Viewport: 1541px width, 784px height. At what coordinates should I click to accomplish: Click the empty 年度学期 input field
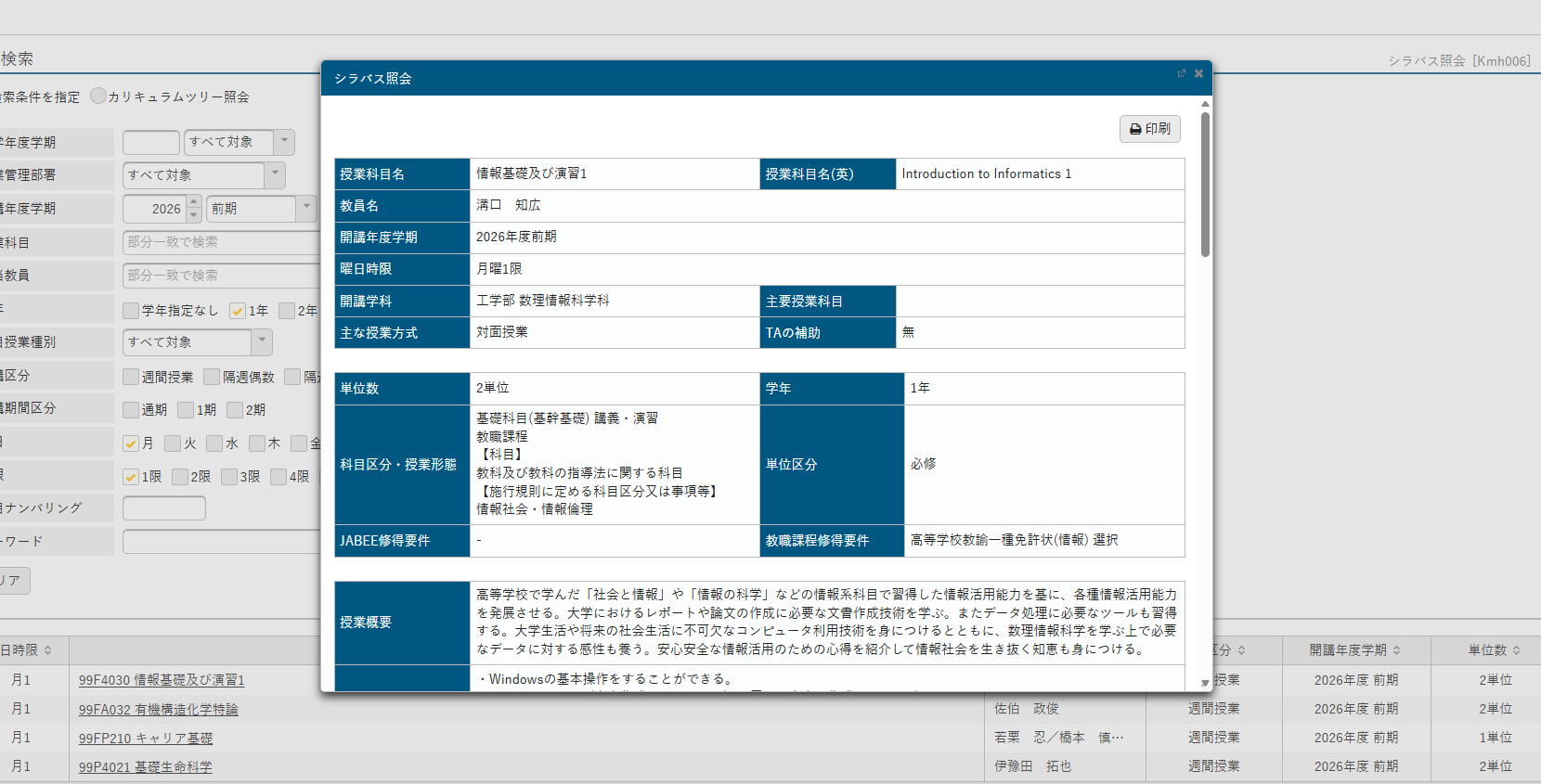pos(151,142)
